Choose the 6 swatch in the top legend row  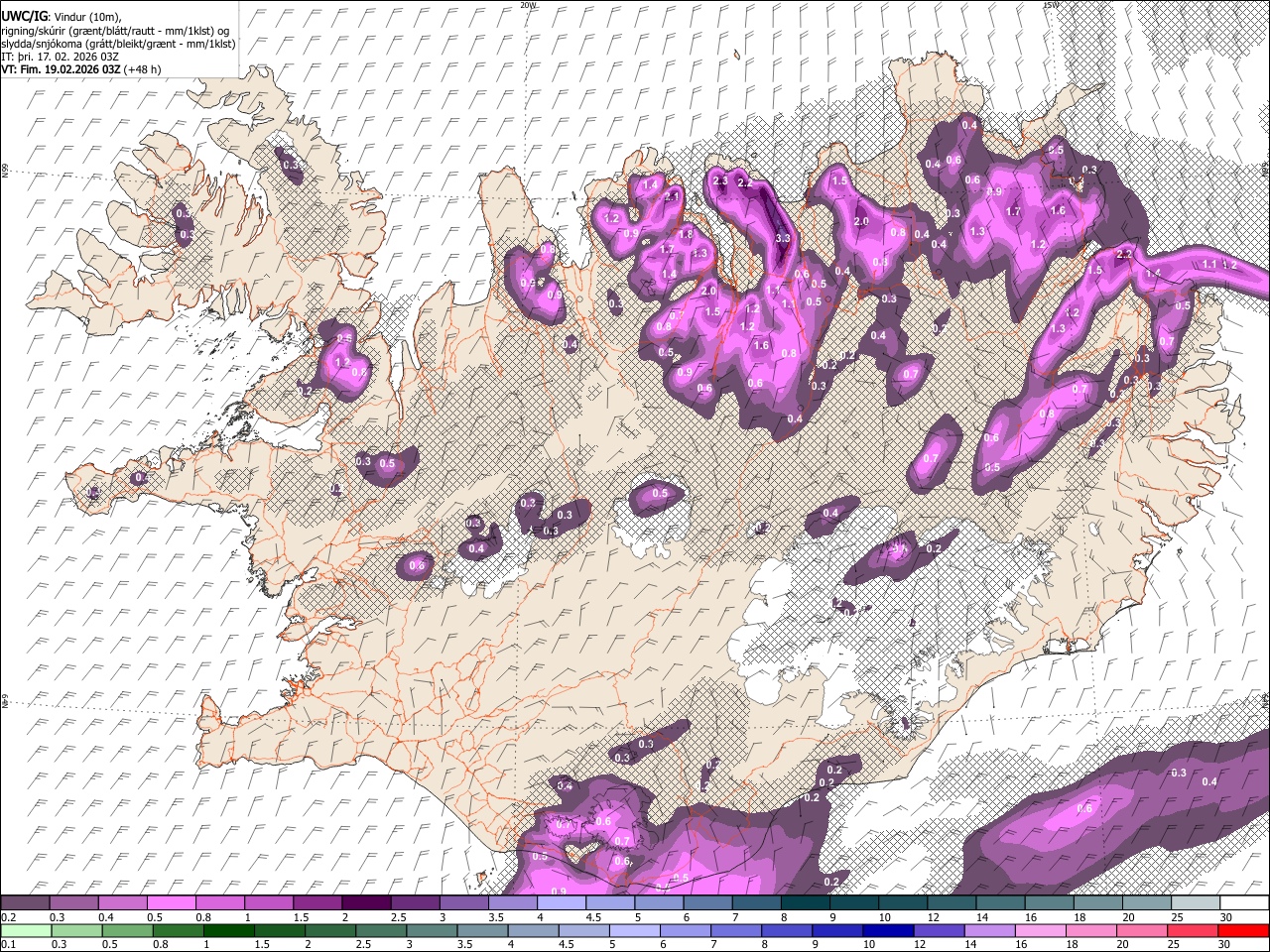tap(706, 903)
